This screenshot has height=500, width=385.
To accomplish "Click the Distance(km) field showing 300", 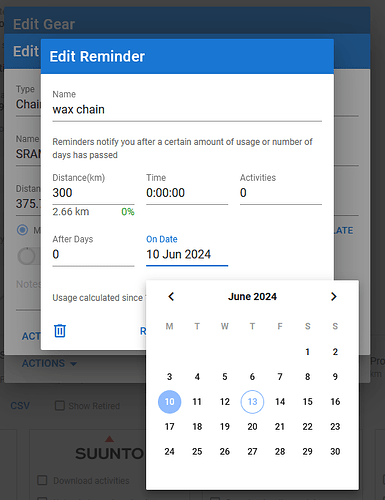I will pyautogui.click(x=93, y=193).
